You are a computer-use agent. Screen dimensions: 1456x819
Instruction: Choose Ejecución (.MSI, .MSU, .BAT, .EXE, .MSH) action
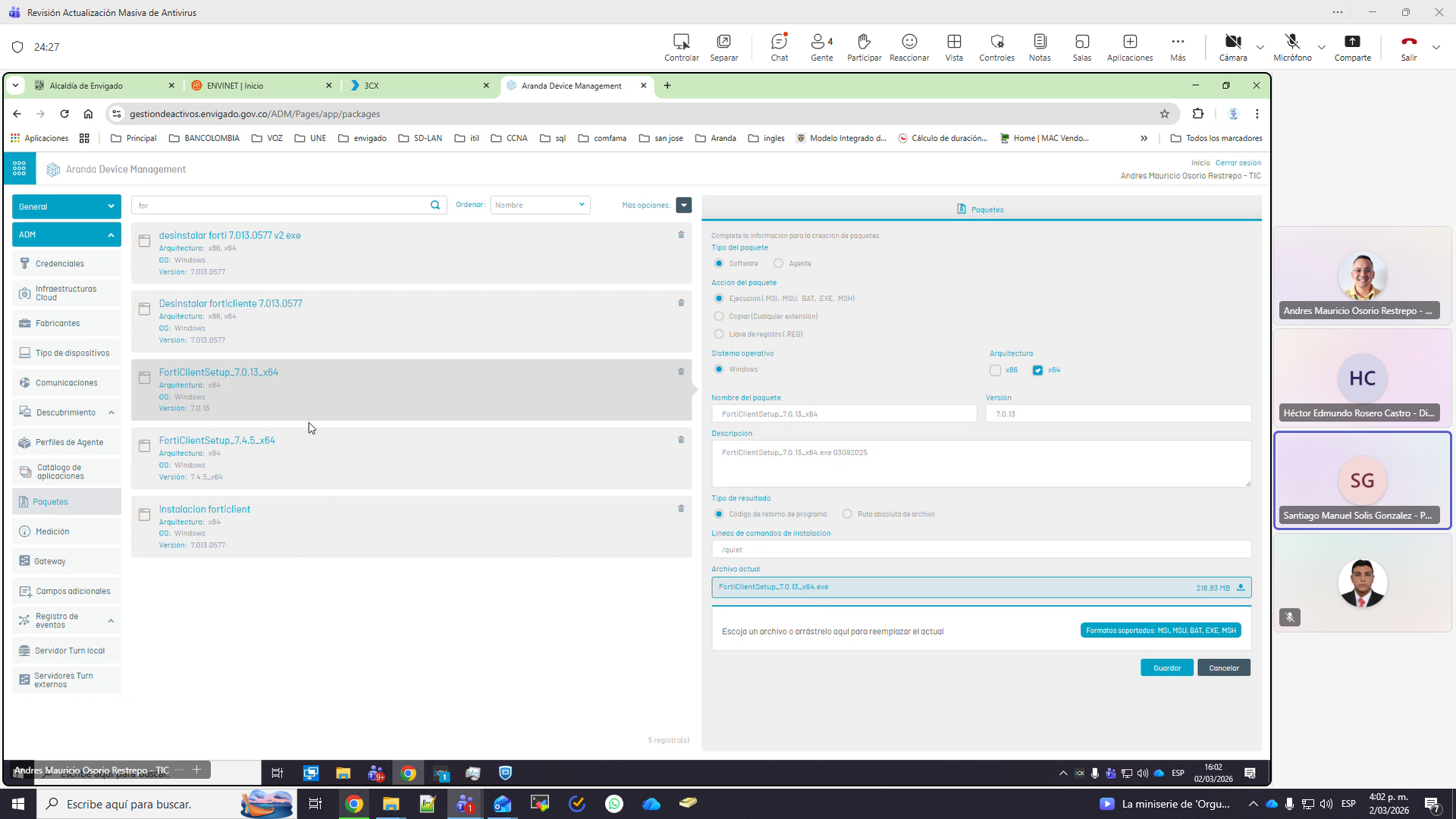click(719, 299)
